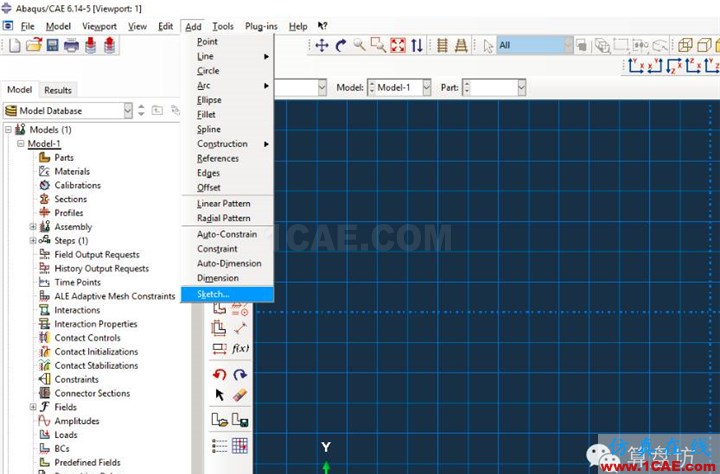The height and width of the screenshot is (474, 720).
Task: Select Amplitudes in the model tree
Action: coord(77,421)
